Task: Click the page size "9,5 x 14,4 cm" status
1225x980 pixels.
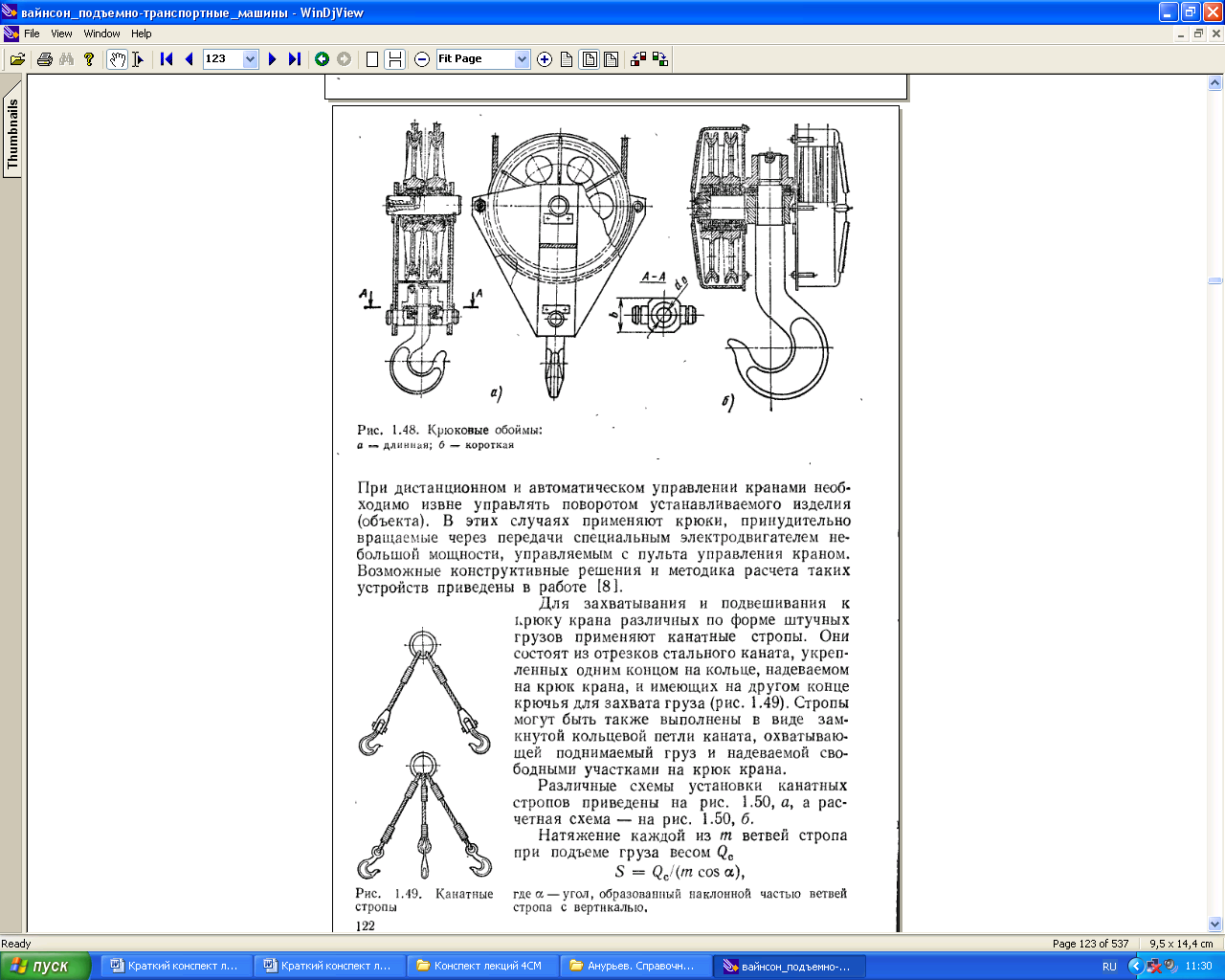Action: tap(1181, 944)
